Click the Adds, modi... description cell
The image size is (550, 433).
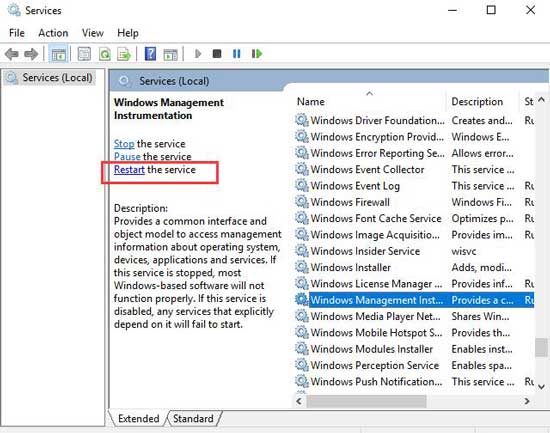point(481,267)
